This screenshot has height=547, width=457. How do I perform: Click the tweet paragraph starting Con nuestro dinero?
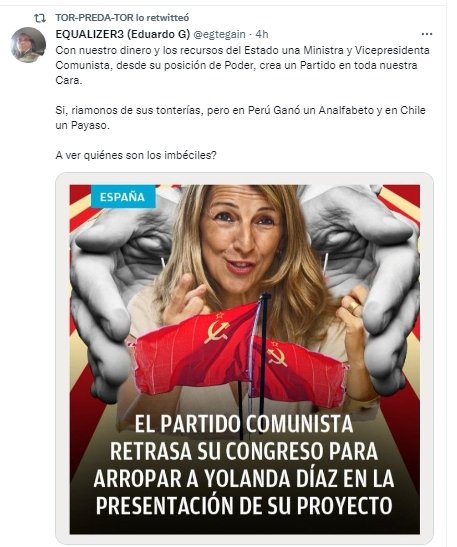tap(242, 65)
